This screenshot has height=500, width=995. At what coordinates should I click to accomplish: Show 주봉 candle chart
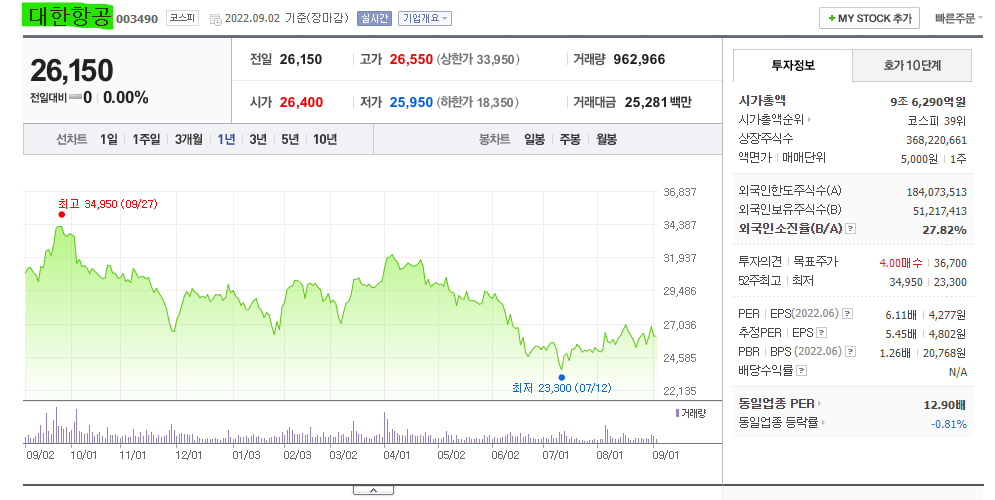tap(570, 139)
